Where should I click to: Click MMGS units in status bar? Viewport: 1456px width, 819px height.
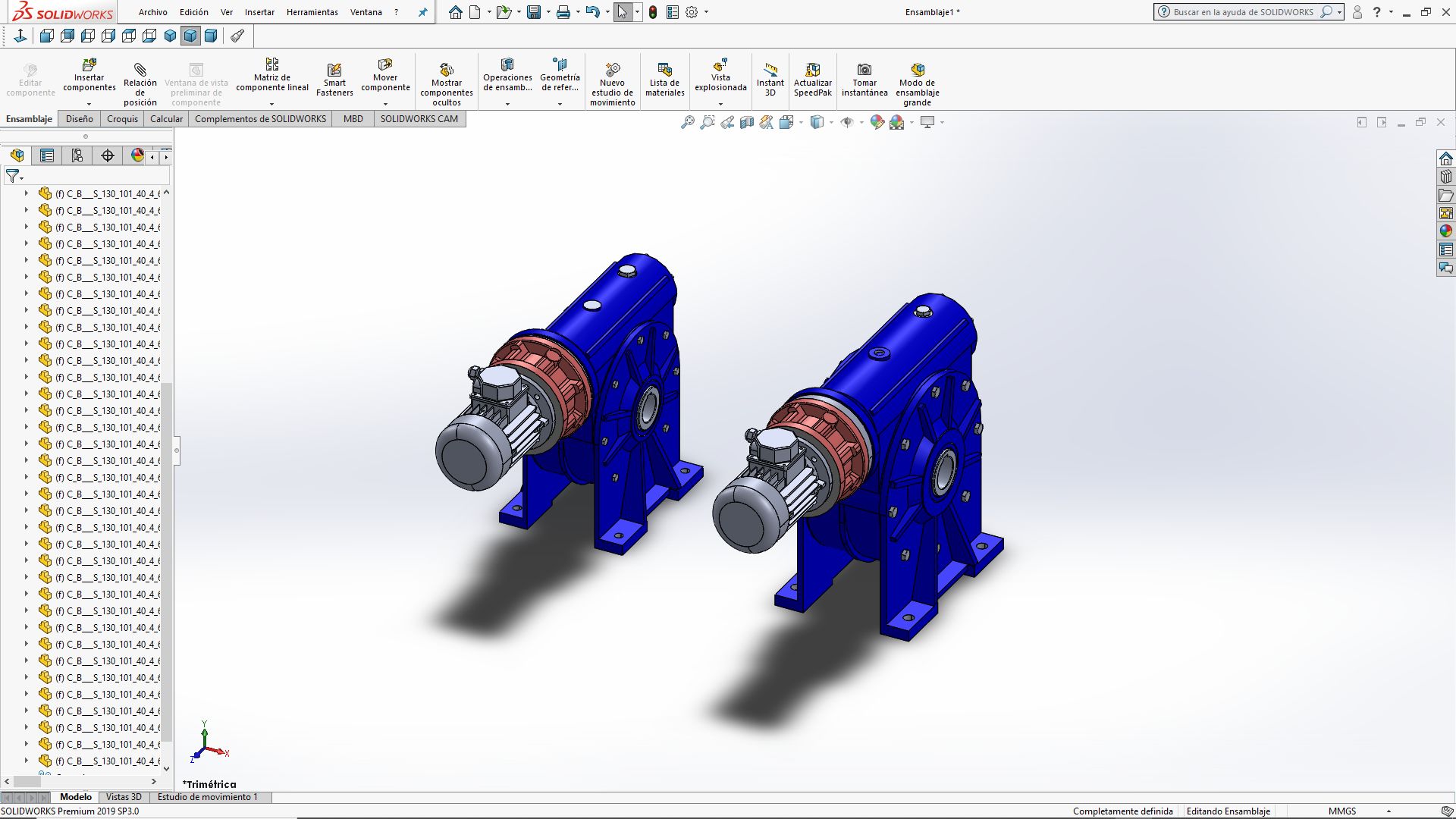click(x=1341, y=811)
